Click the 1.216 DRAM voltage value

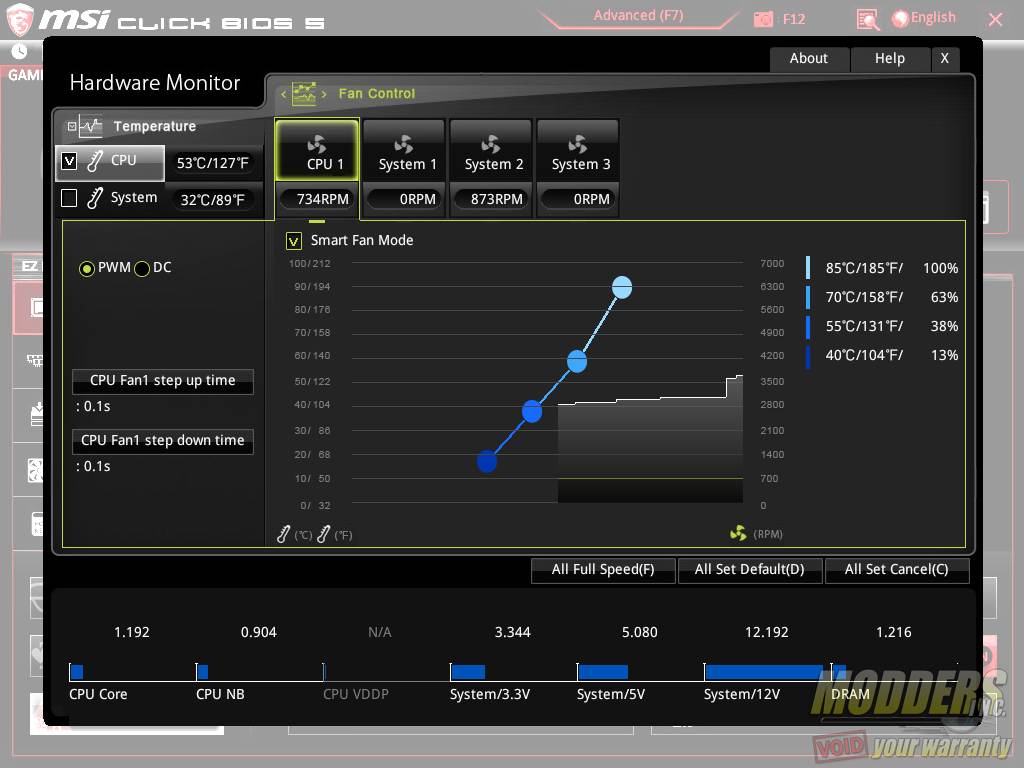click(893, 632)
